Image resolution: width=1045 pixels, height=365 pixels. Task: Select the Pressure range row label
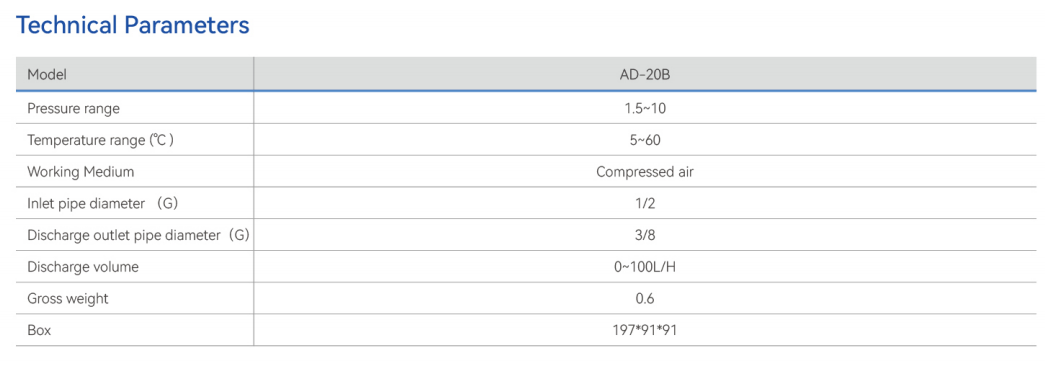coord(73,108)
